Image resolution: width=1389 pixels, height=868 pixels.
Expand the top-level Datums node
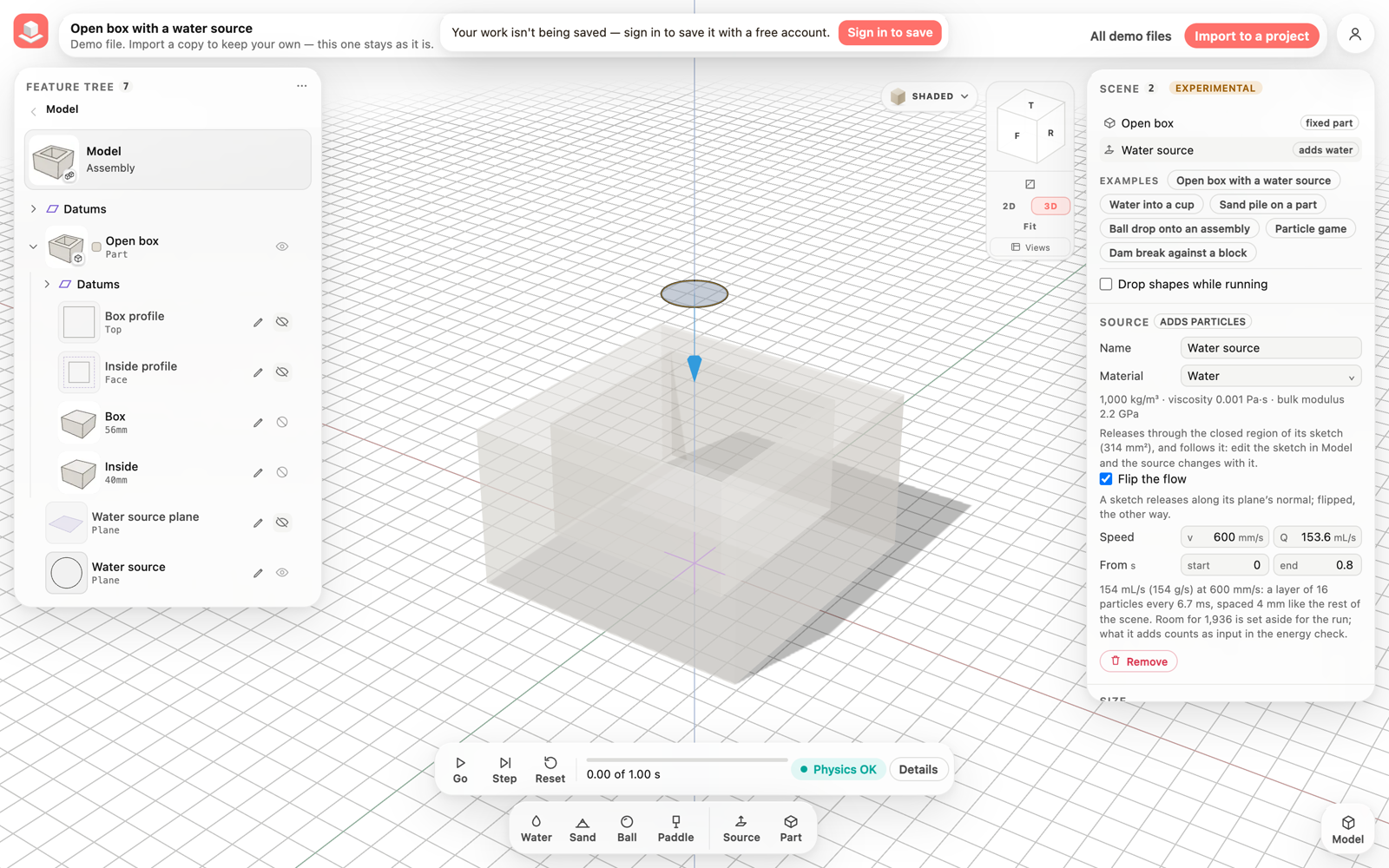point(34,209)
